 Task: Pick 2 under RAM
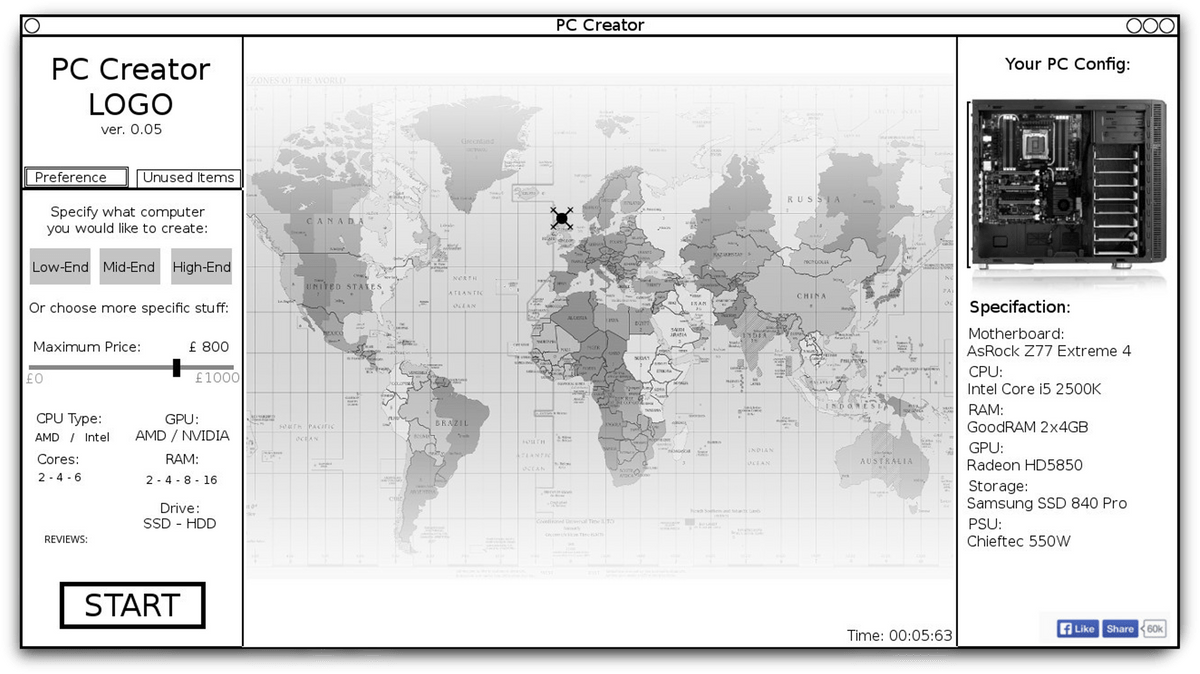coord(149,480)
